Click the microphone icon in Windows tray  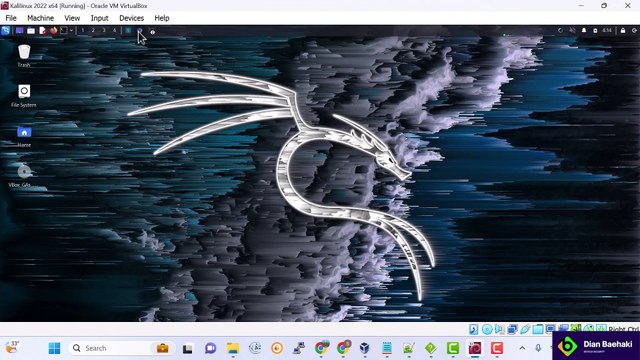point(538,348)
